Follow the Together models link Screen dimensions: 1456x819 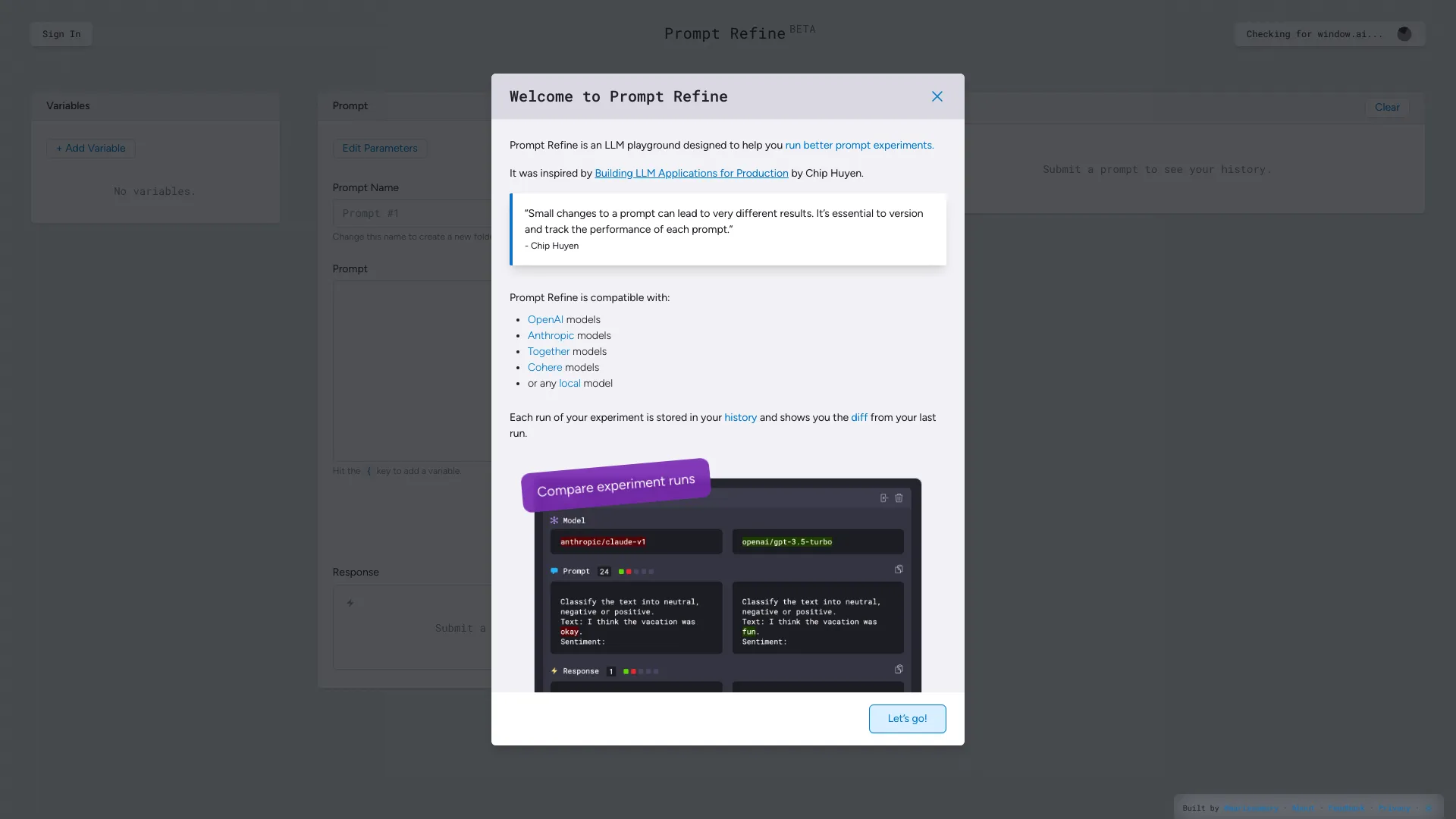[548, 351]
